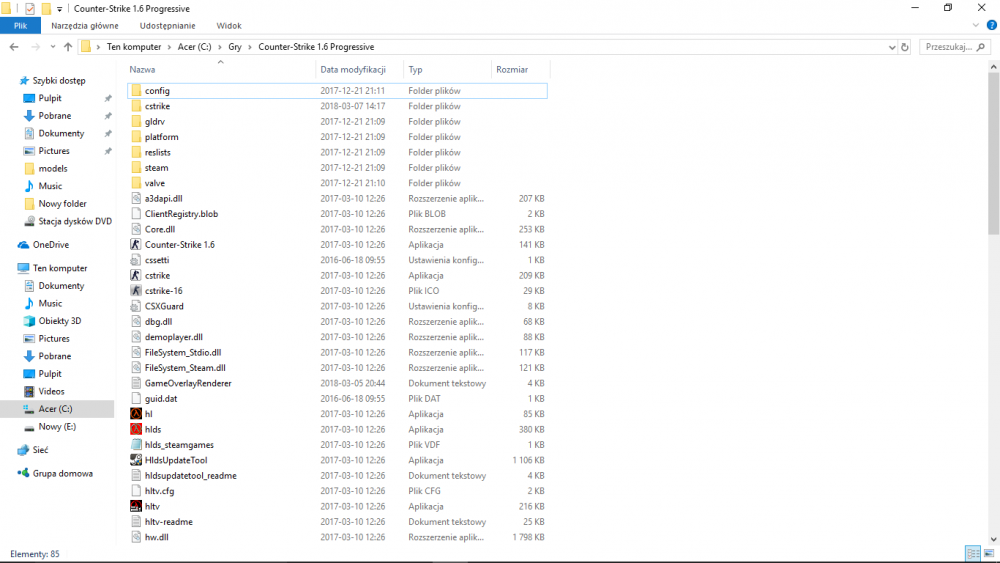Switch to large thumbnails view
This screenshot has width=1000, height=563.
point(988,554)
